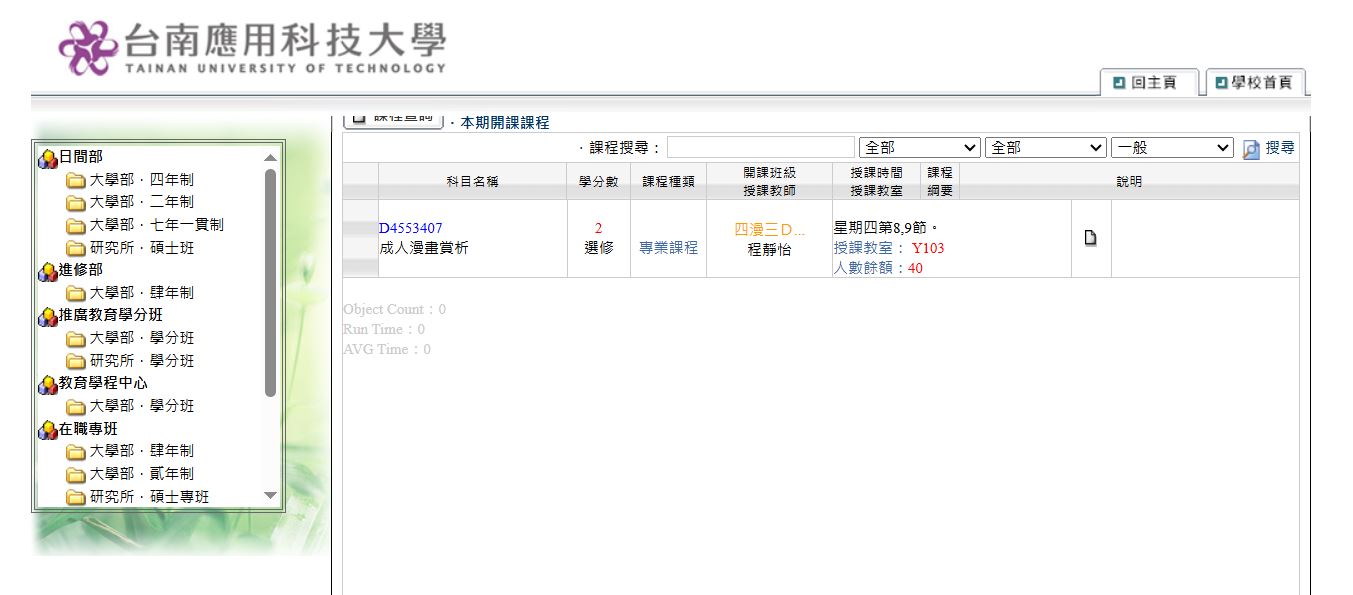
Task: Click the tree panel scrollbar thumb
Action: (x=270, y=283)
